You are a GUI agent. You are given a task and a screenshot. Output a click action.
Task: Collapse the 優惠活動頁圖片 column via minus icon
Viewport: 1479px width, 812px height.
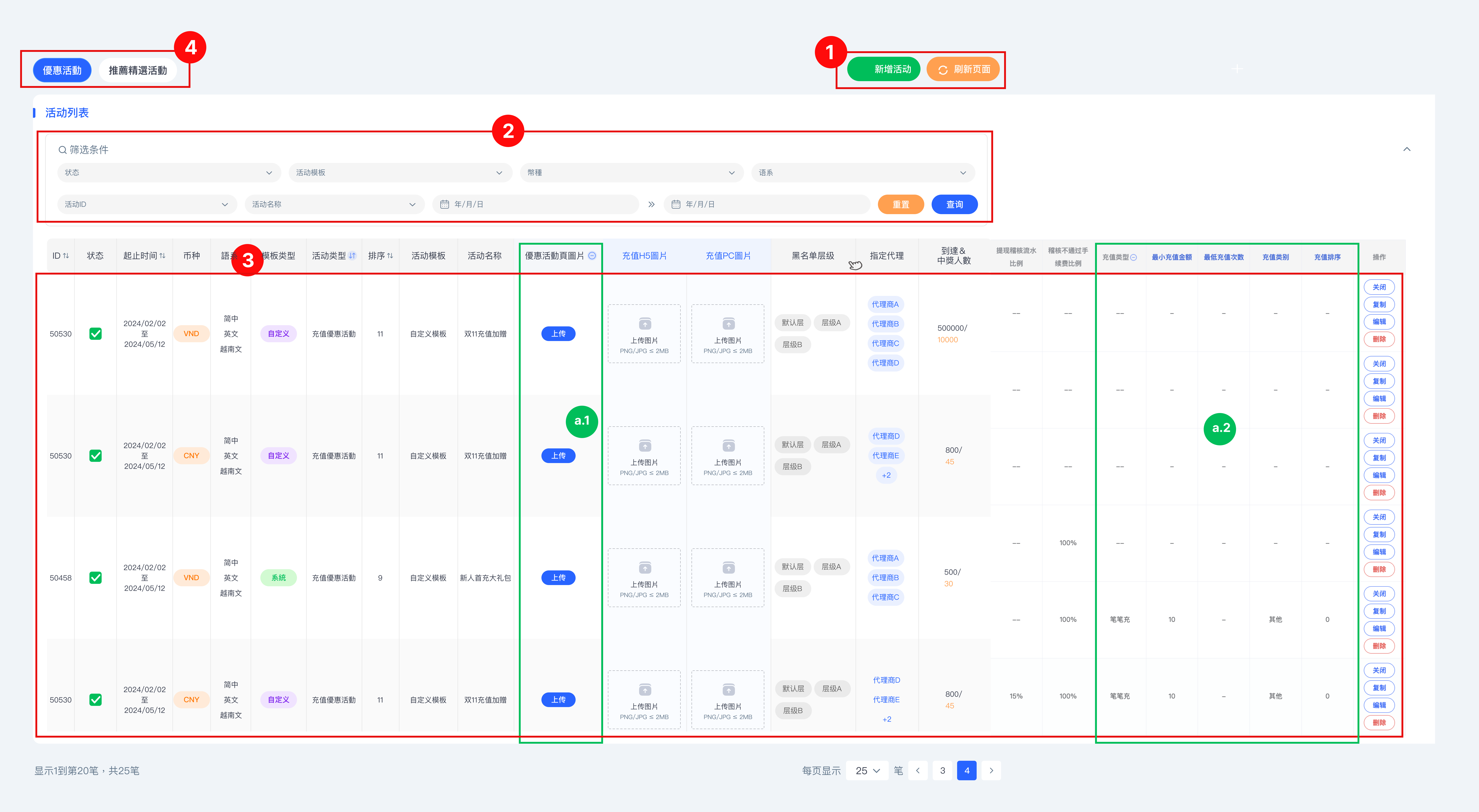[x=592, y=256]
